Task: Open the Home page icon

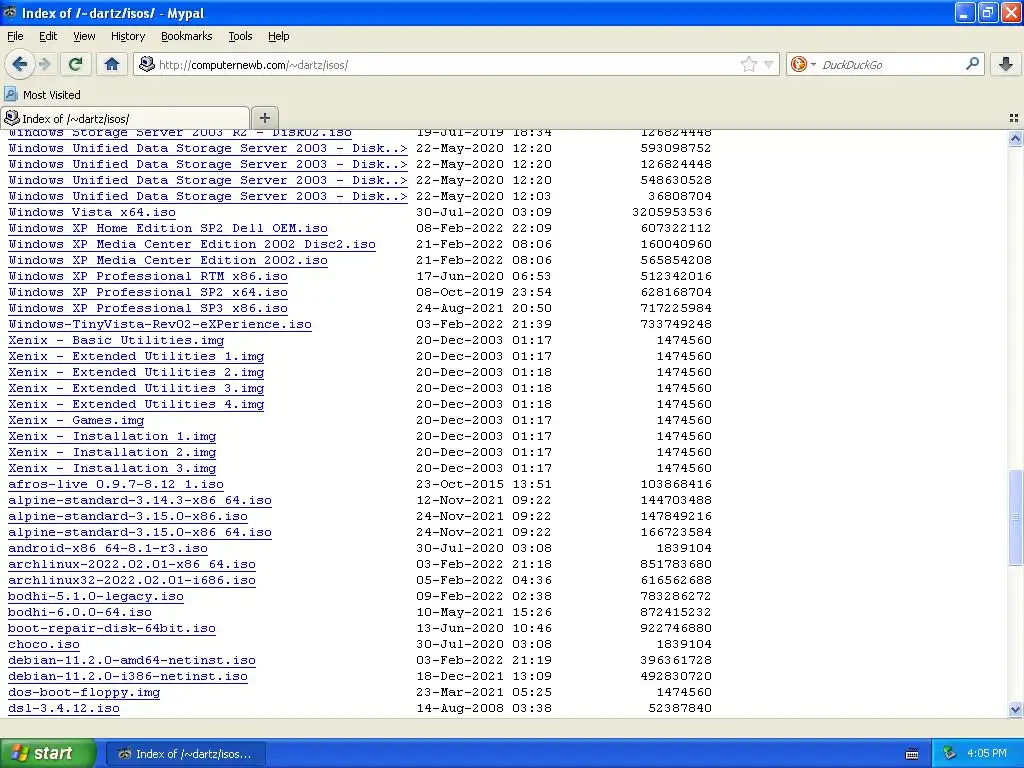Action: tap(112, 64)
